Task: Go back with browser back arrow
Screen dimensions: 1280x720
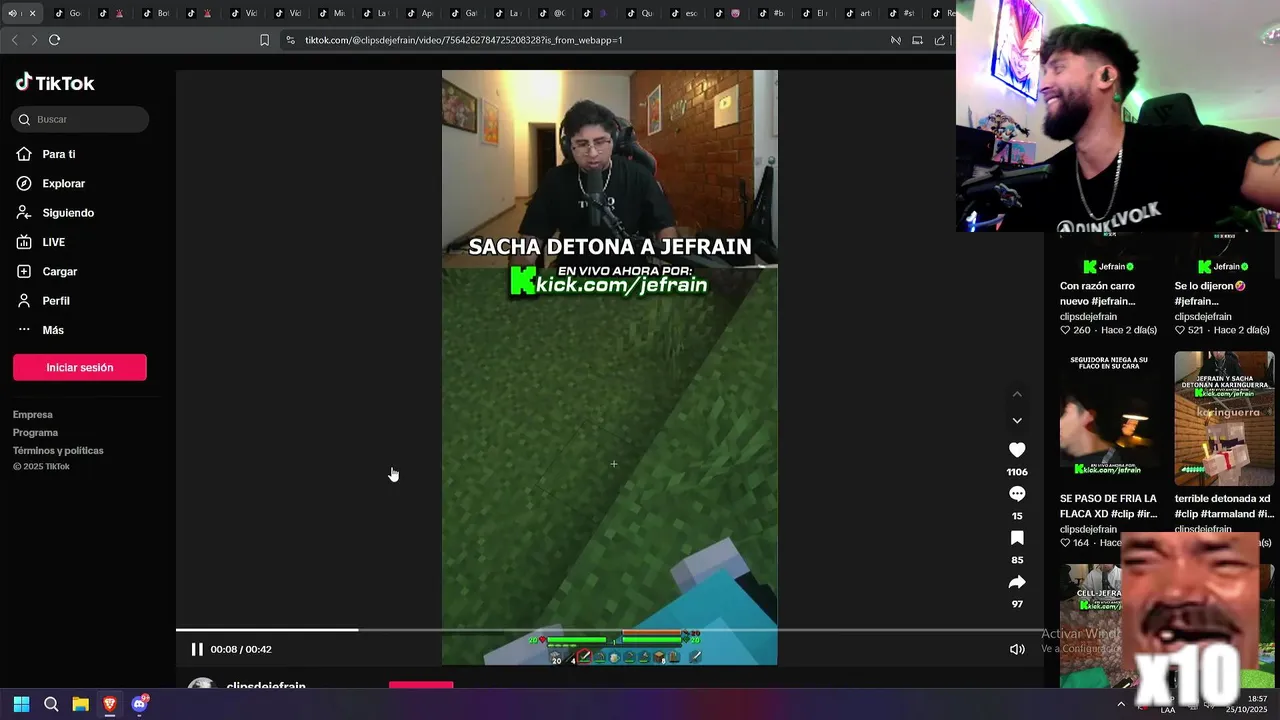Action: pos(14,40)
